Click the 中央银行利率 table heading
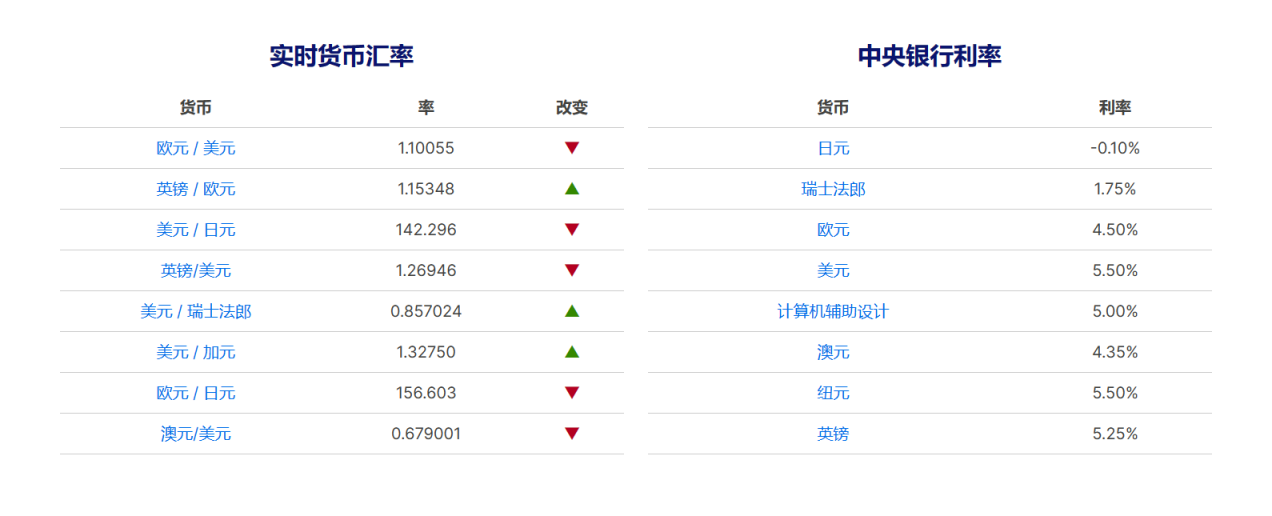This screenshot has width=1272, height=516. (x=929, y=56)
